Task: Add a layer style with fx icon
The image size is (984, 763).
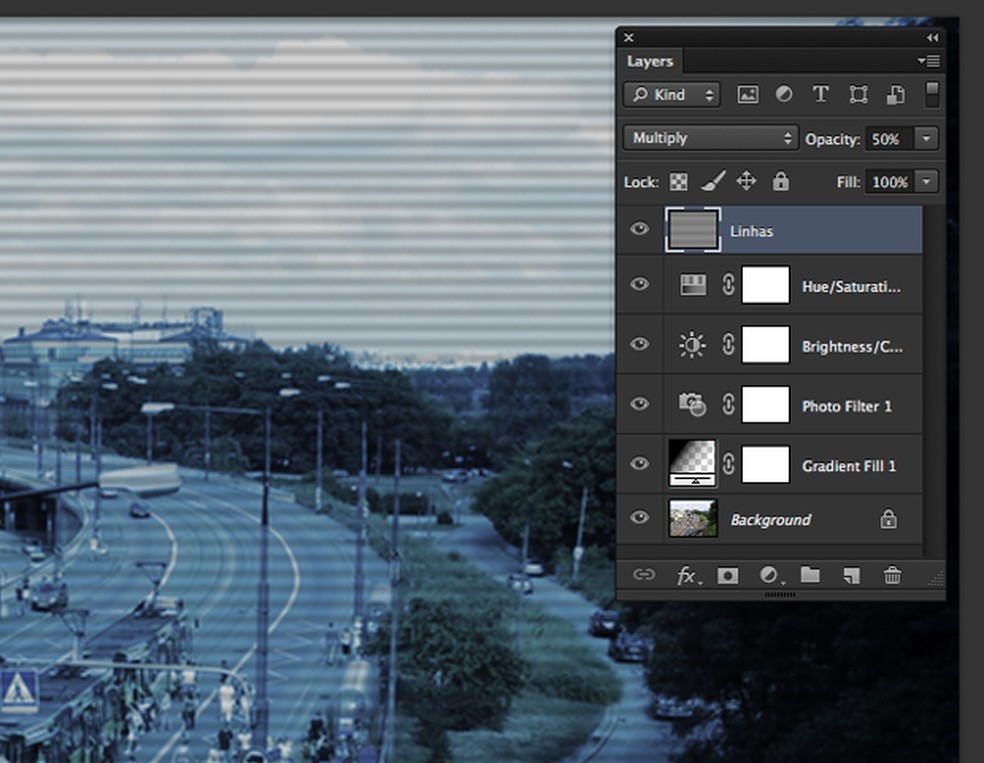Action: click(x=687, y=575)
